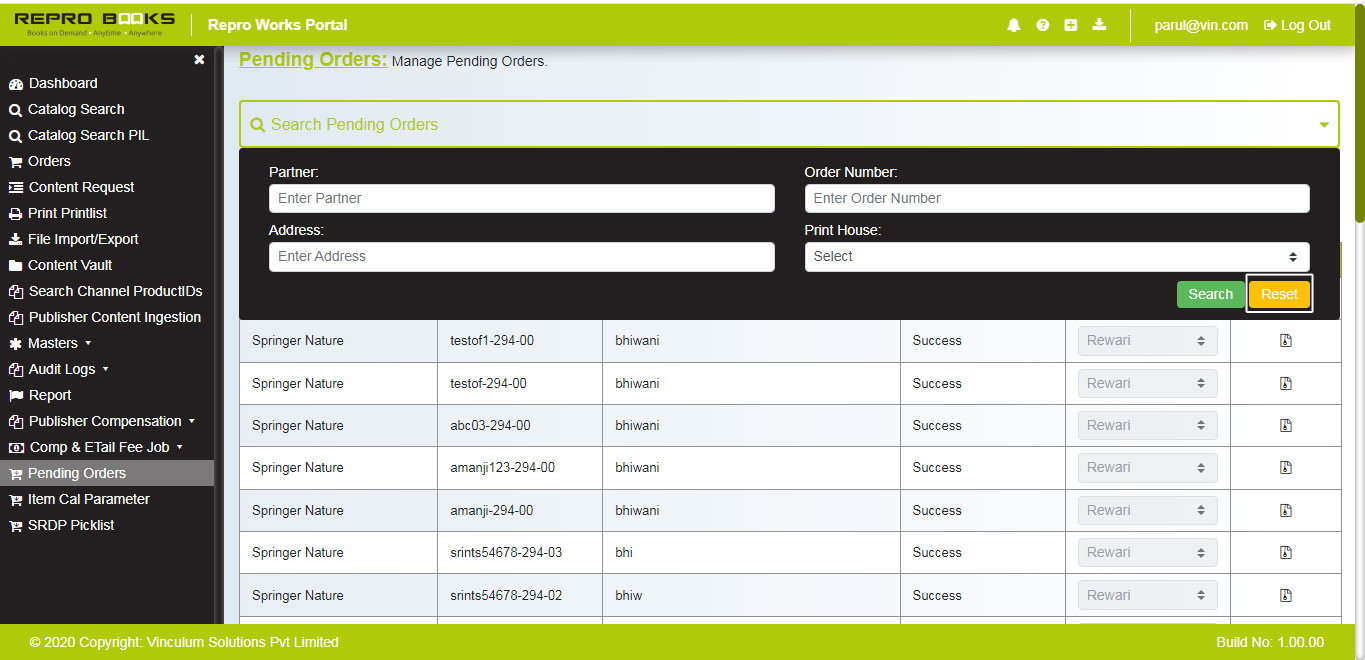Click the document icon on the abc03-294-00 row
Image resolution: width=1365 pixels, height=660 pixels.
tap(1285, 425)
